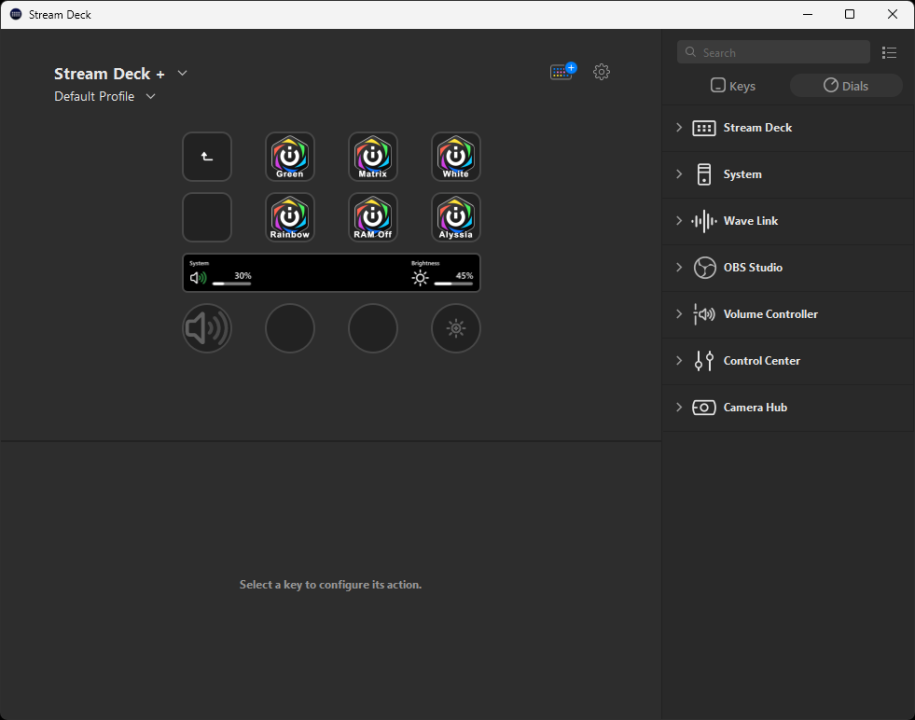
Task: Click the Search actions field
Action: (773, 51)
